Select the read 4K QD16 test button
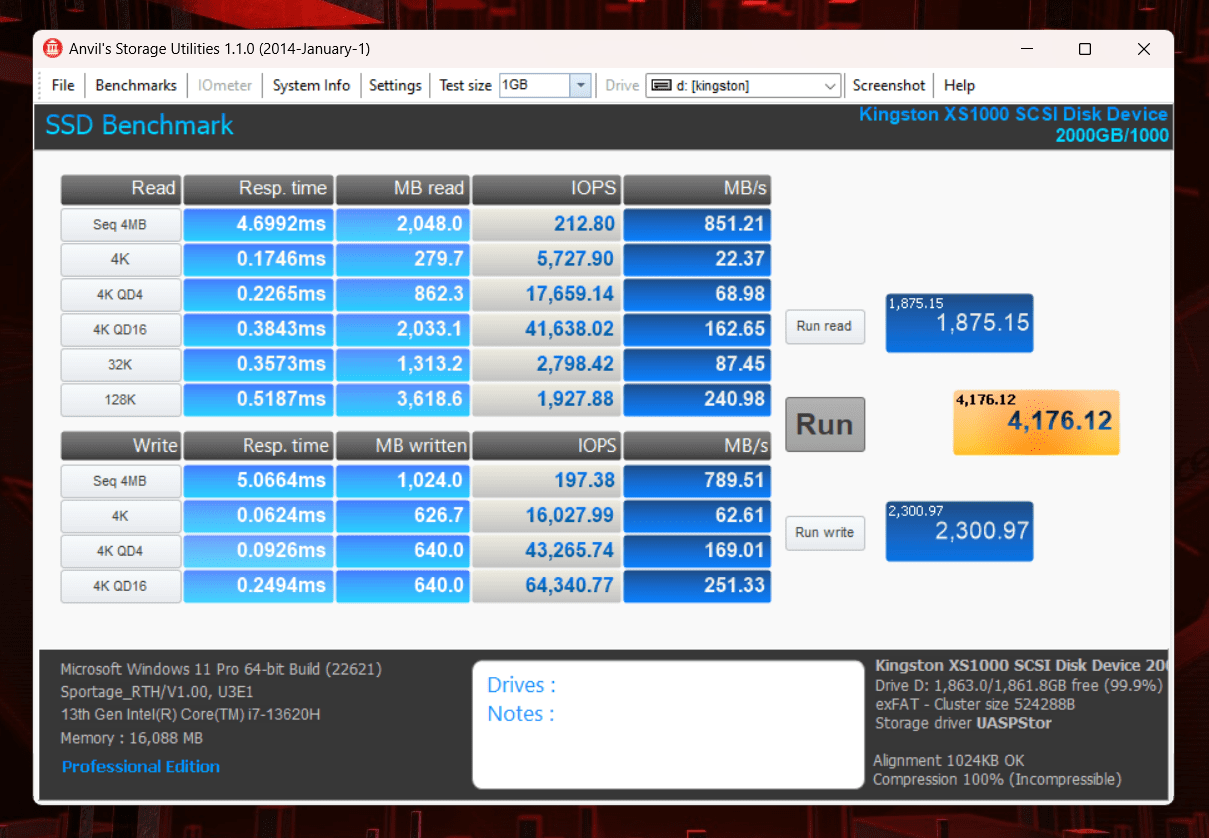This screenshot has width=1209, height=838. (x=120, y=330)
